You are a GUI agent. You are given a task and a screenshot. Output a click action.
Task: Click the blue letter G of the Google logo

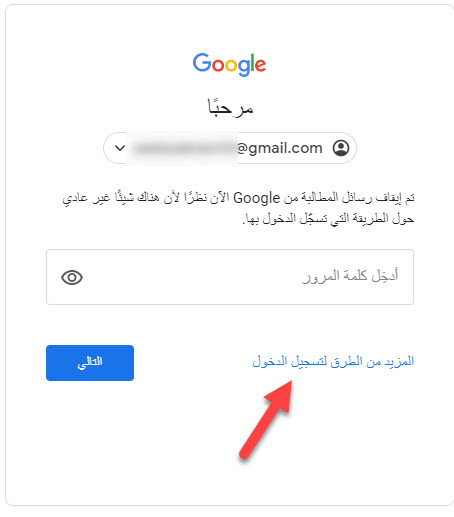pos(202,62)
